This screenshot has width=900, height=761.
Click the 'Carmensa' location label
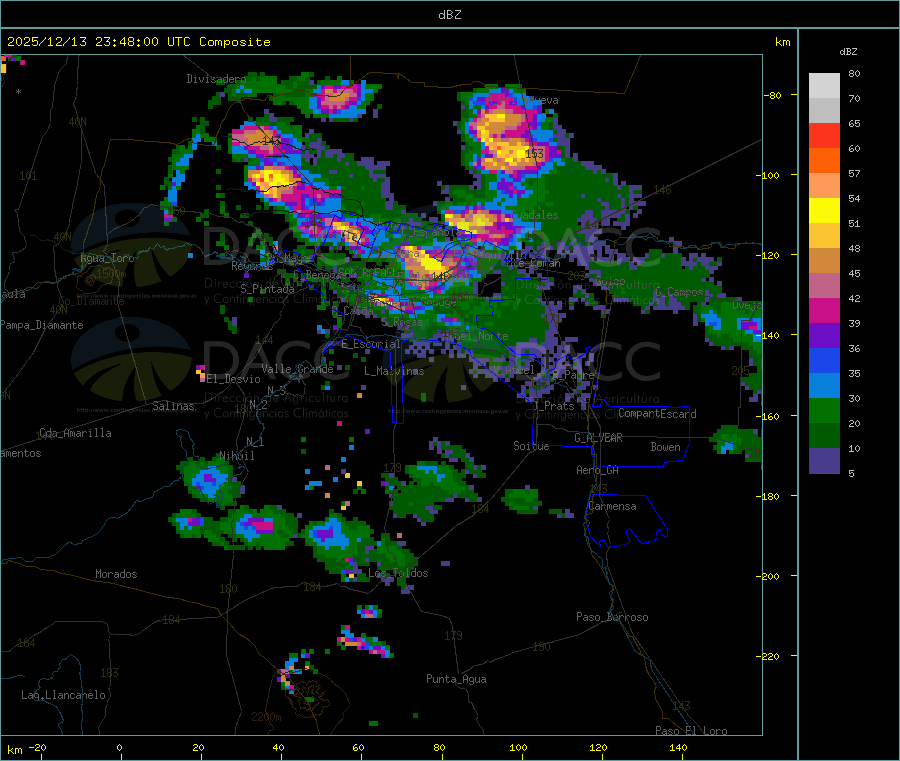[x=612, y=506]
